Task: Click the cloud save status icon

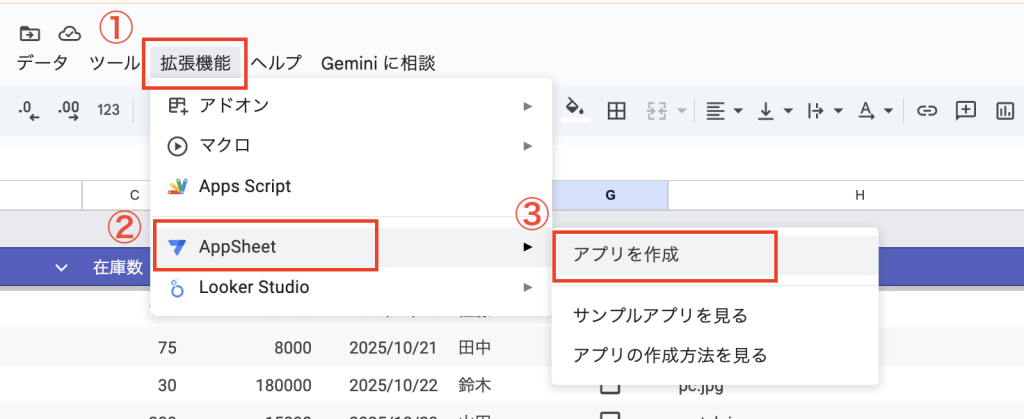Action: 70,34
